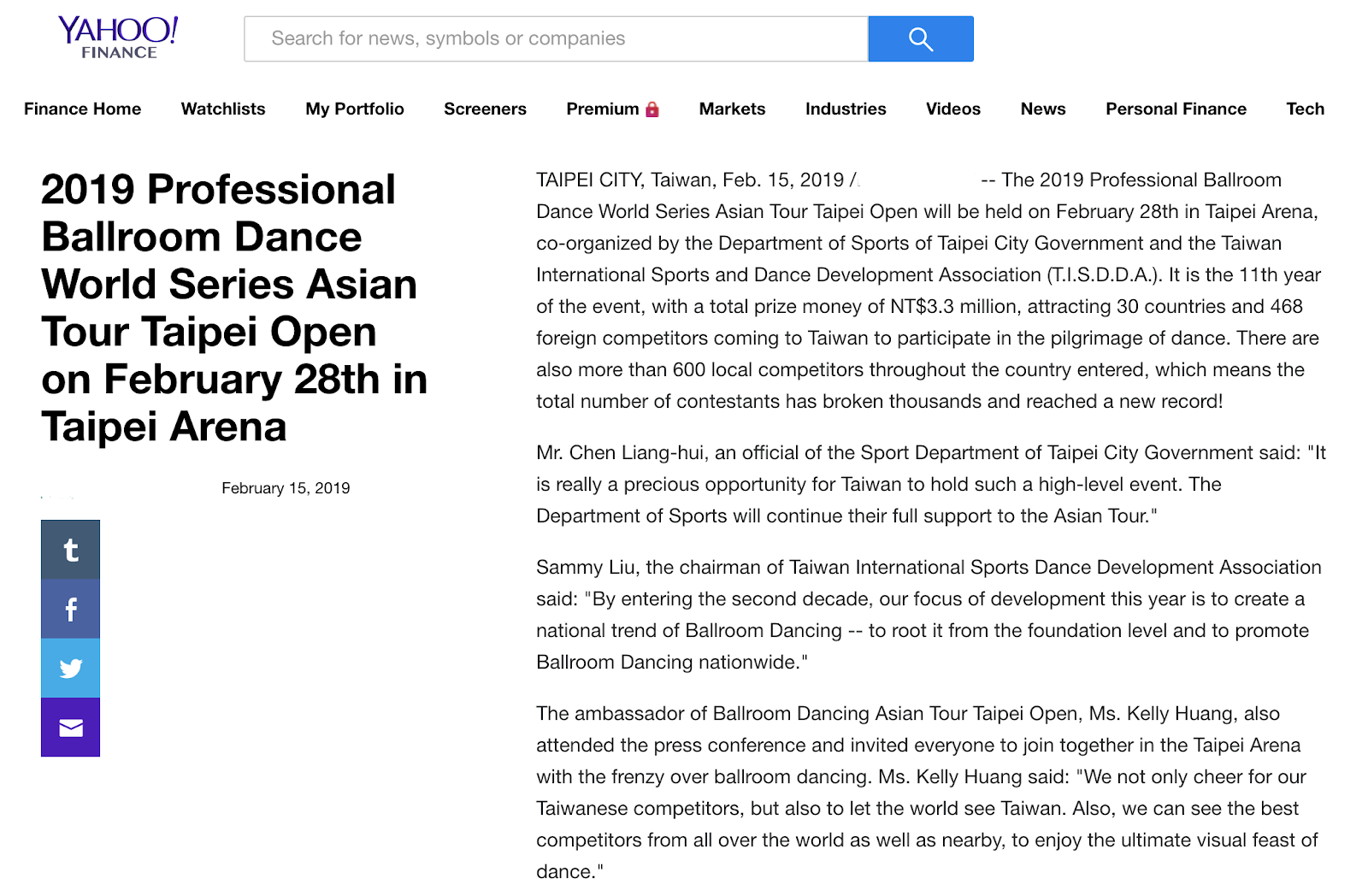The width and height of the screenshot is (1368, 896).
Task: Go to Personal Finance section
Action: click(x=1176, y=109)
